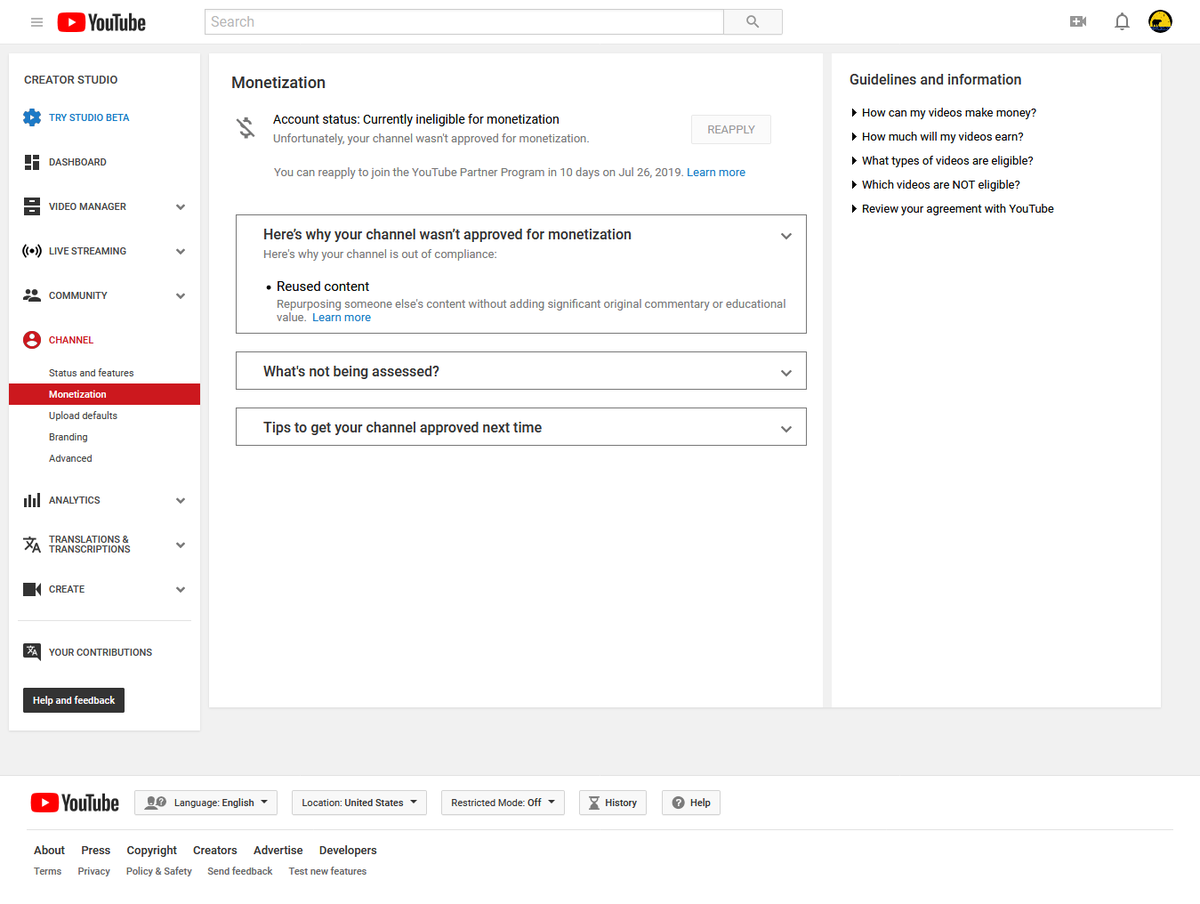The image size is (1200, 904).
Task: Expand Review your agreement with YouTube
Action: click(952, 209)
